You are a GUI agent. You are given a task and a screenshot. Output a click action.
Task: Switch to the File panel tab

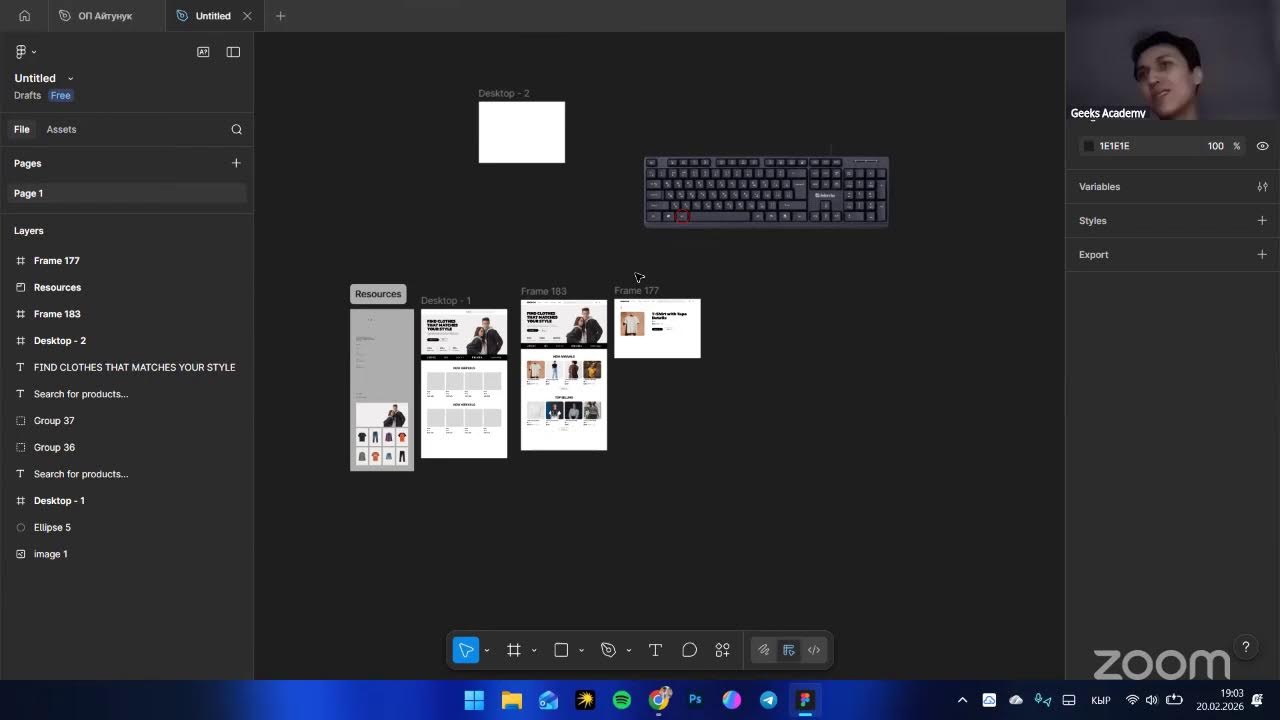[x=22, y=129]
